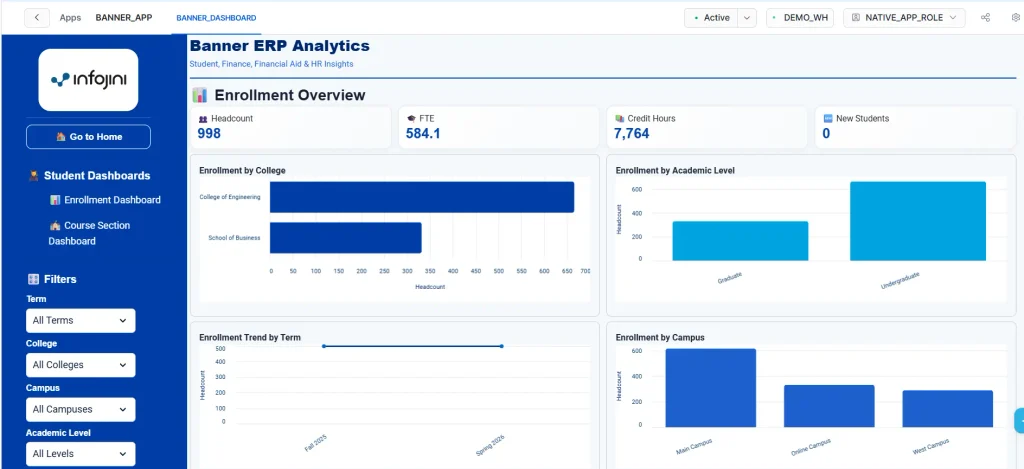Click the Enrollment Dashboard chart icon
Screen dimensions: 1024x469
(55, 200)
